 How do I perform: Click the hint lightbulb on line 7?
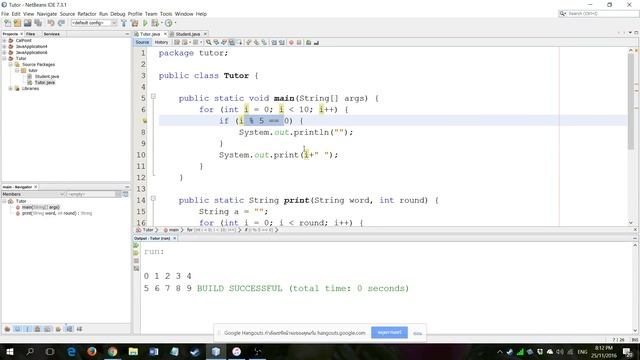coord(144,120)
